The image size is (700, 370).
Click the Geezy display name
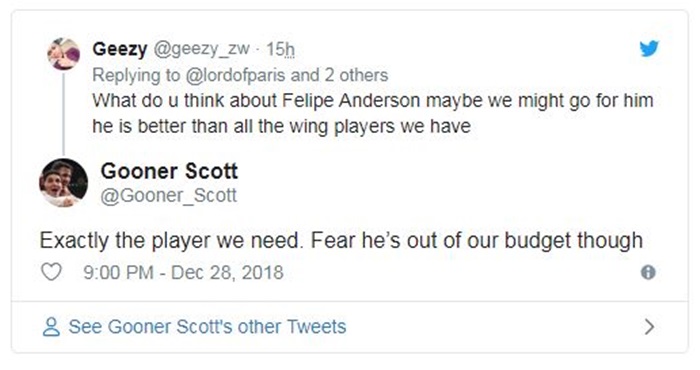tap(120, 49)
